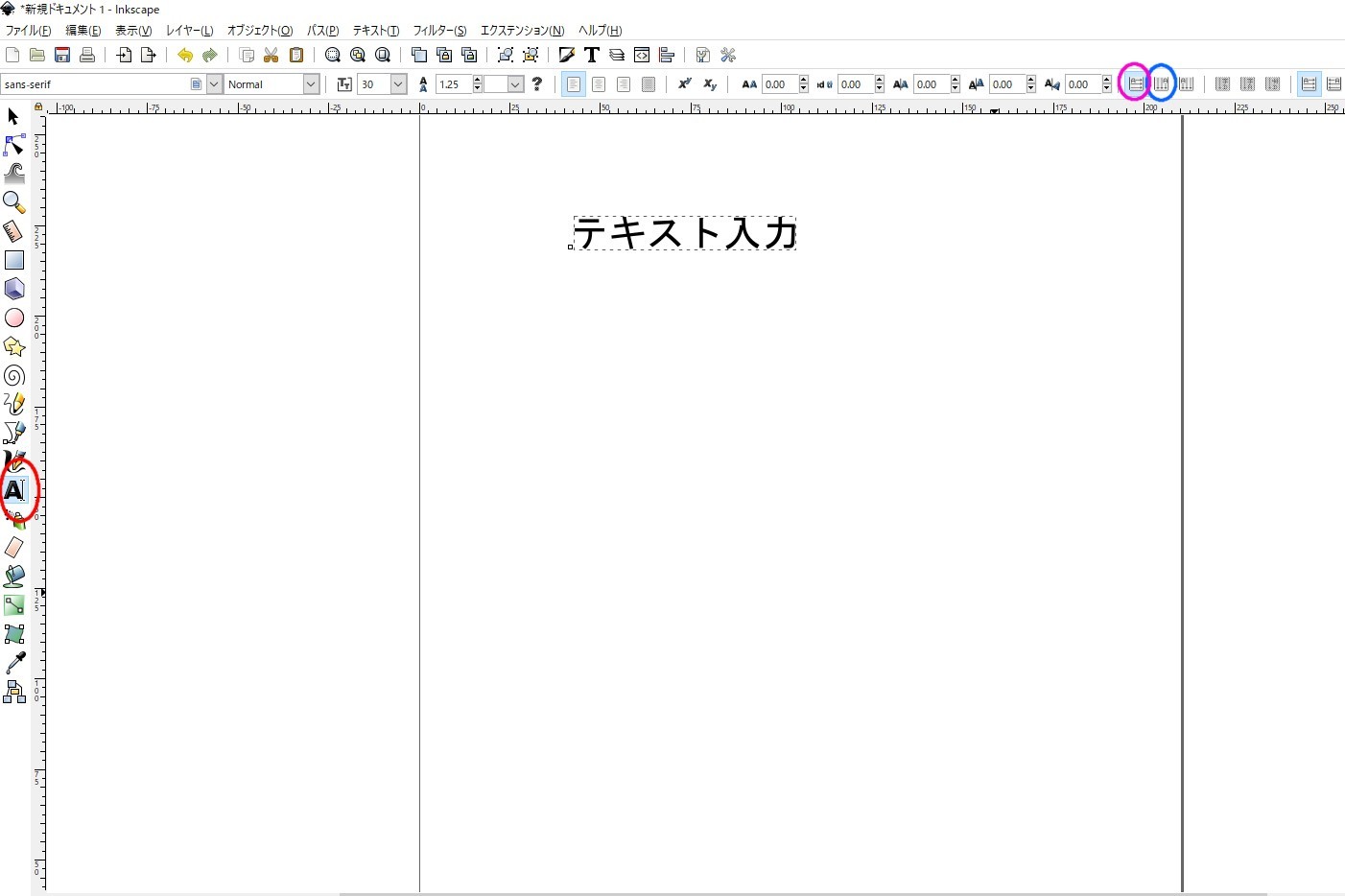Viewport: 1345px width, 896px height.
Task: Zoom to fit drawing
Action: [x=358, y=56]
